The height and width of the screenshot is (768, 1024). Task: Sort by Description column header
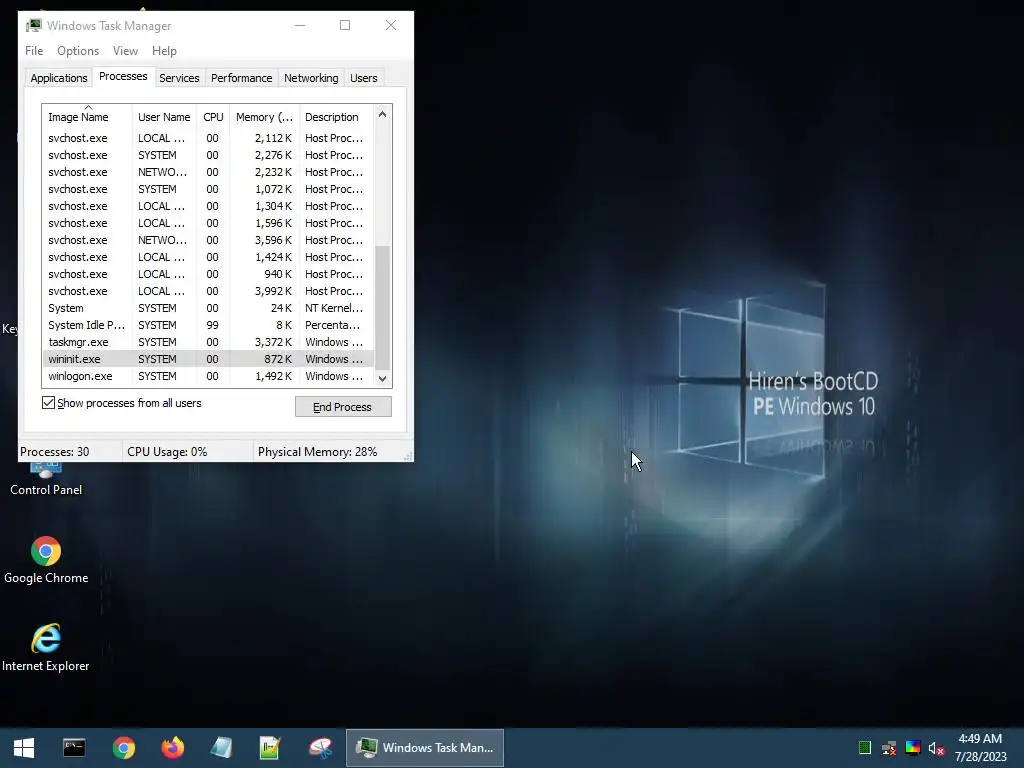click(336, 117)
